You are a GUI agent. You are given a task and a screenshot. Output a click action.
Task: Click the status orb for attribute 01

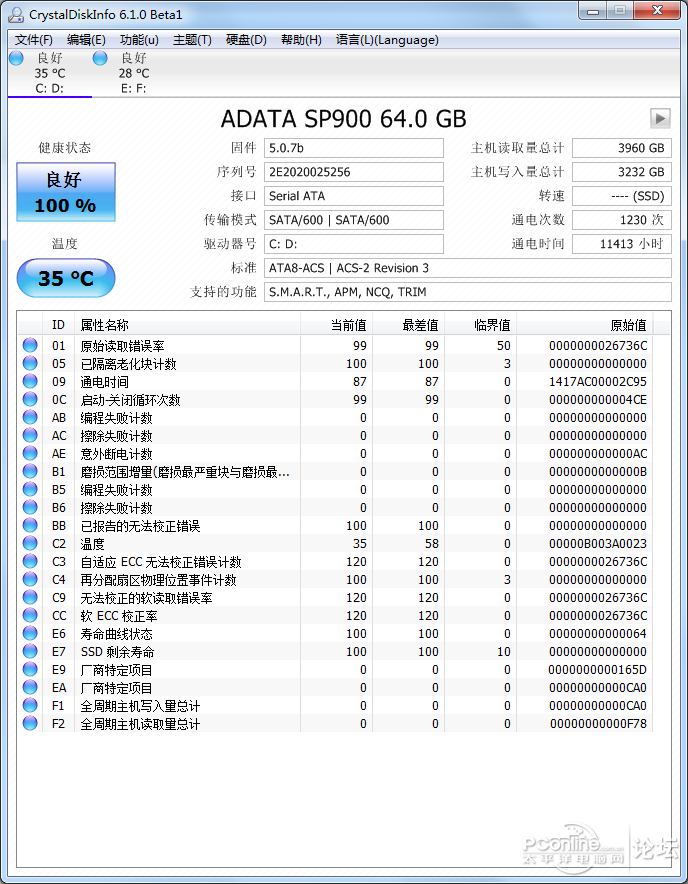coord(30,345)
